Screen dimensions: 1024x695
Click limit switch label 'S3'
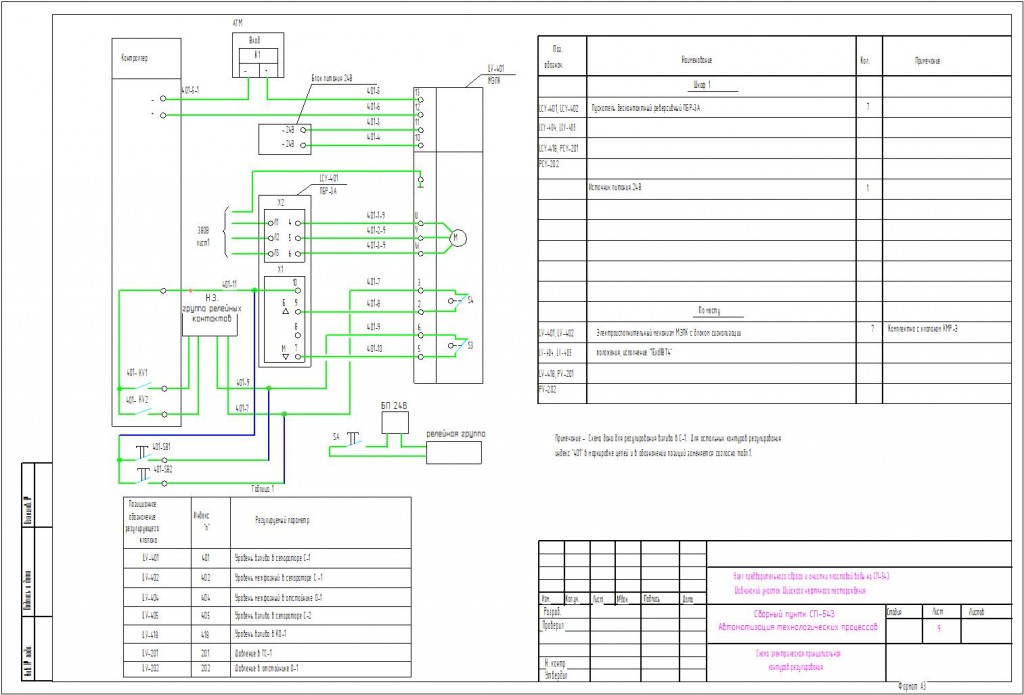click(470, 344)
